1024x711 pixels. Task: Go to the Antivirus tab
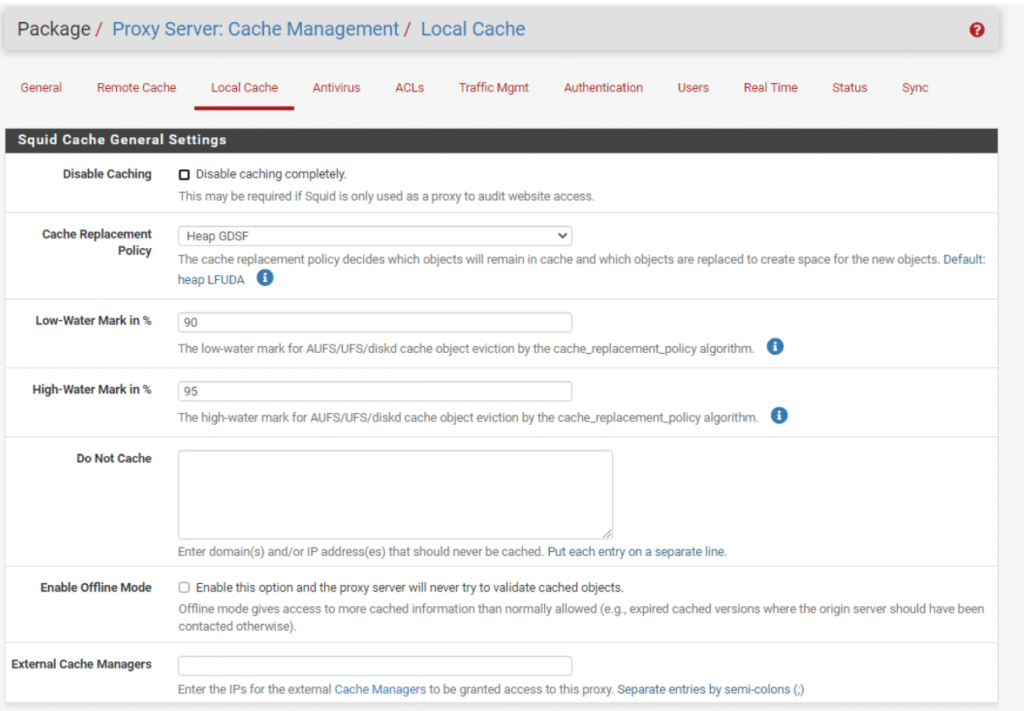(x=336, y=88)
